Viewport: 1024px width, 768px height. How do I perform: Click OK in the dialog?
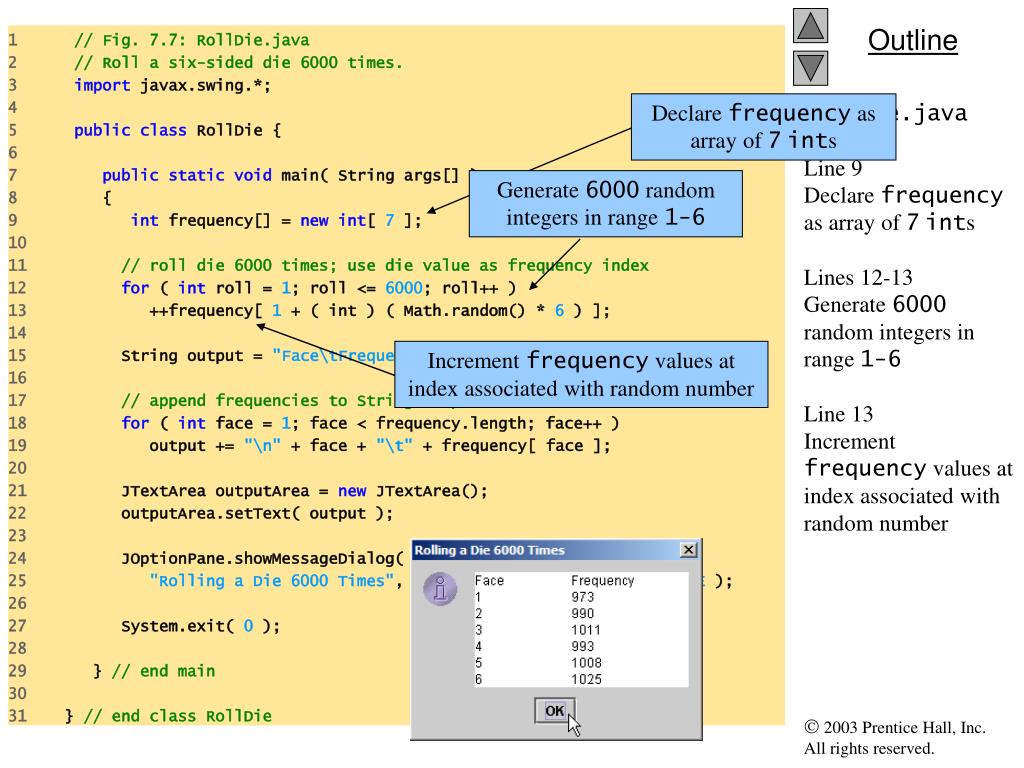point(554,711)
